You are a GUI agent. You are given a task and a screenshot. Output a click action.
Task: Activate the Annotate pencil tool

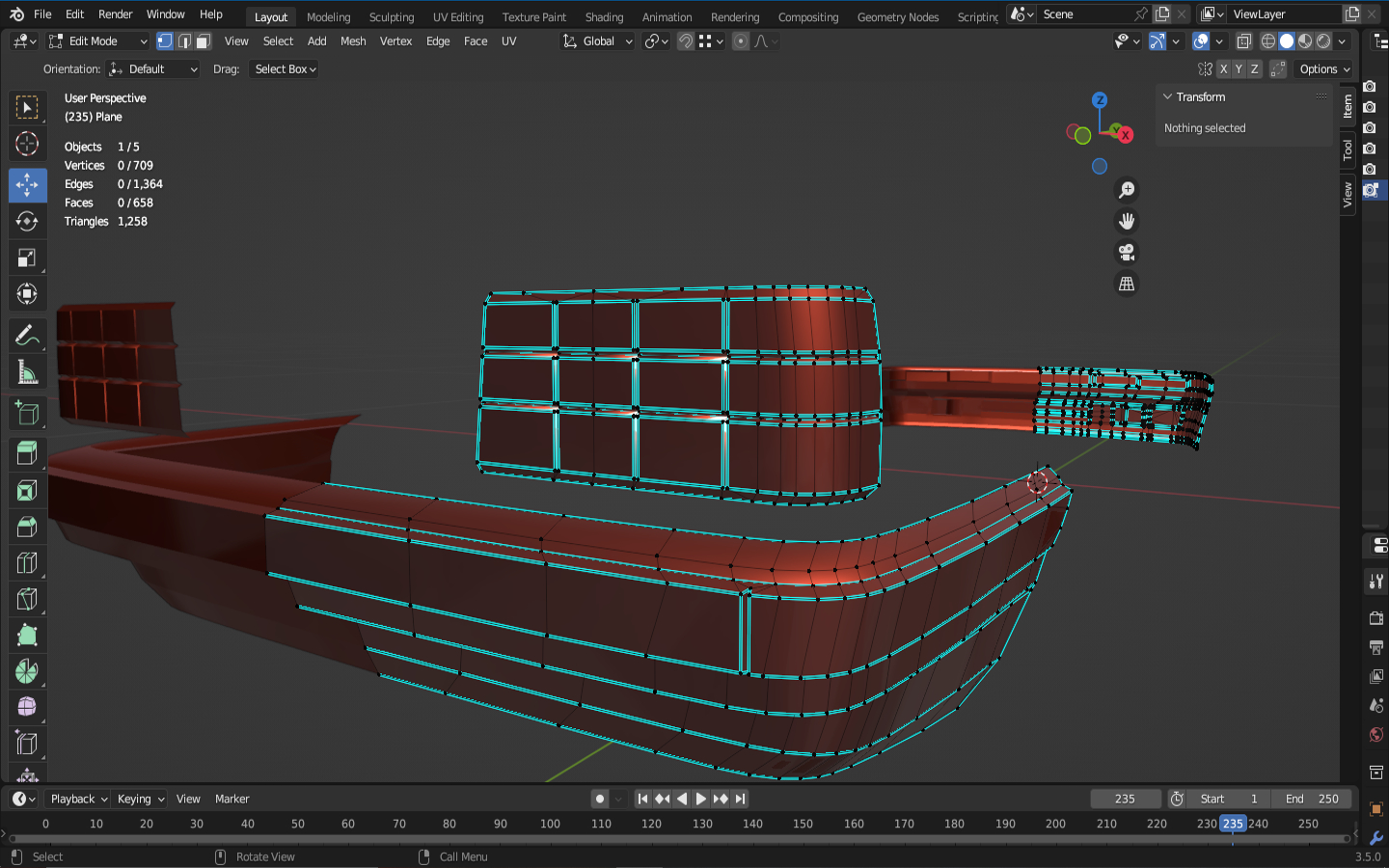[27, 335]
